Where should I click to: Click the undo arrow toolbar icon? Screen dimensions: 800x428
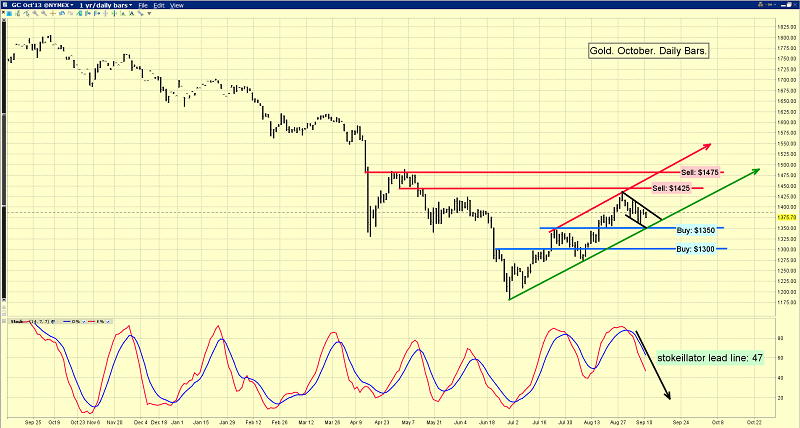click(x=62, y=13)
